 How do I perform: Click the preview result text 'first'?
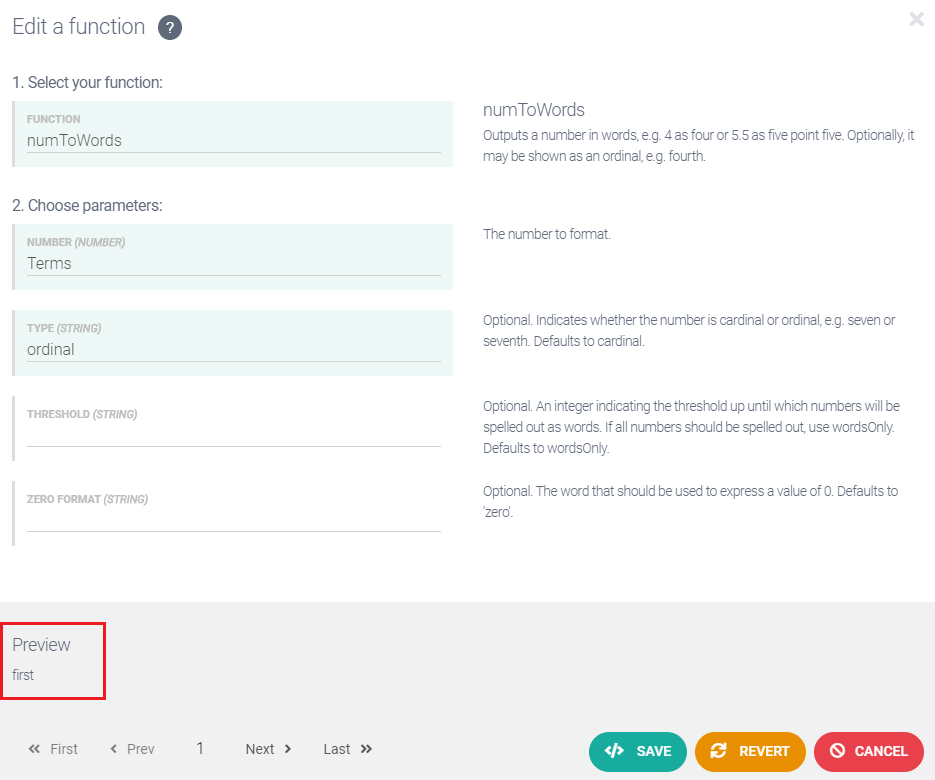[x=23, y=675]
